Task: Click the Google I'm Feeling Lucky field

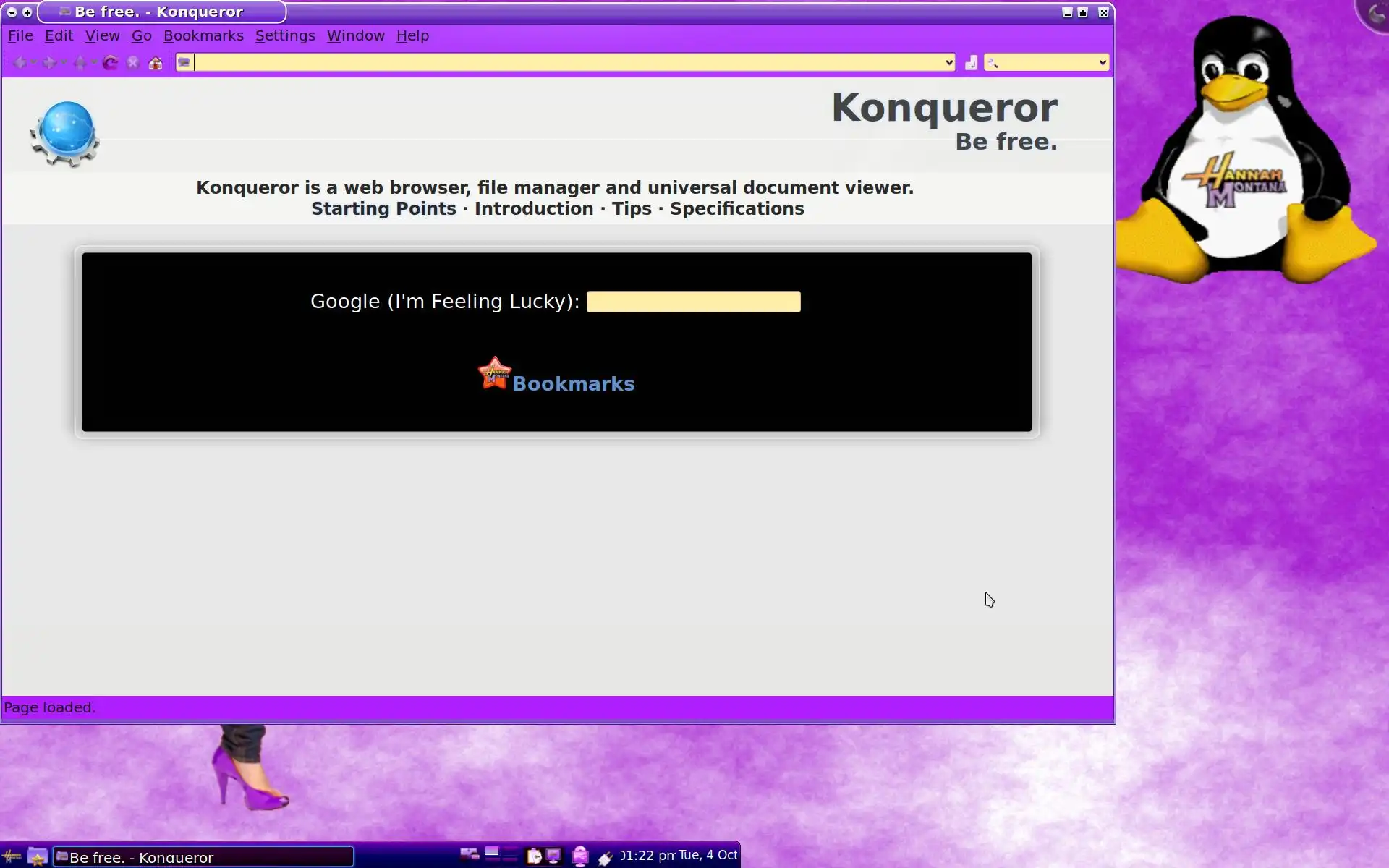Action: pos(693,302)
